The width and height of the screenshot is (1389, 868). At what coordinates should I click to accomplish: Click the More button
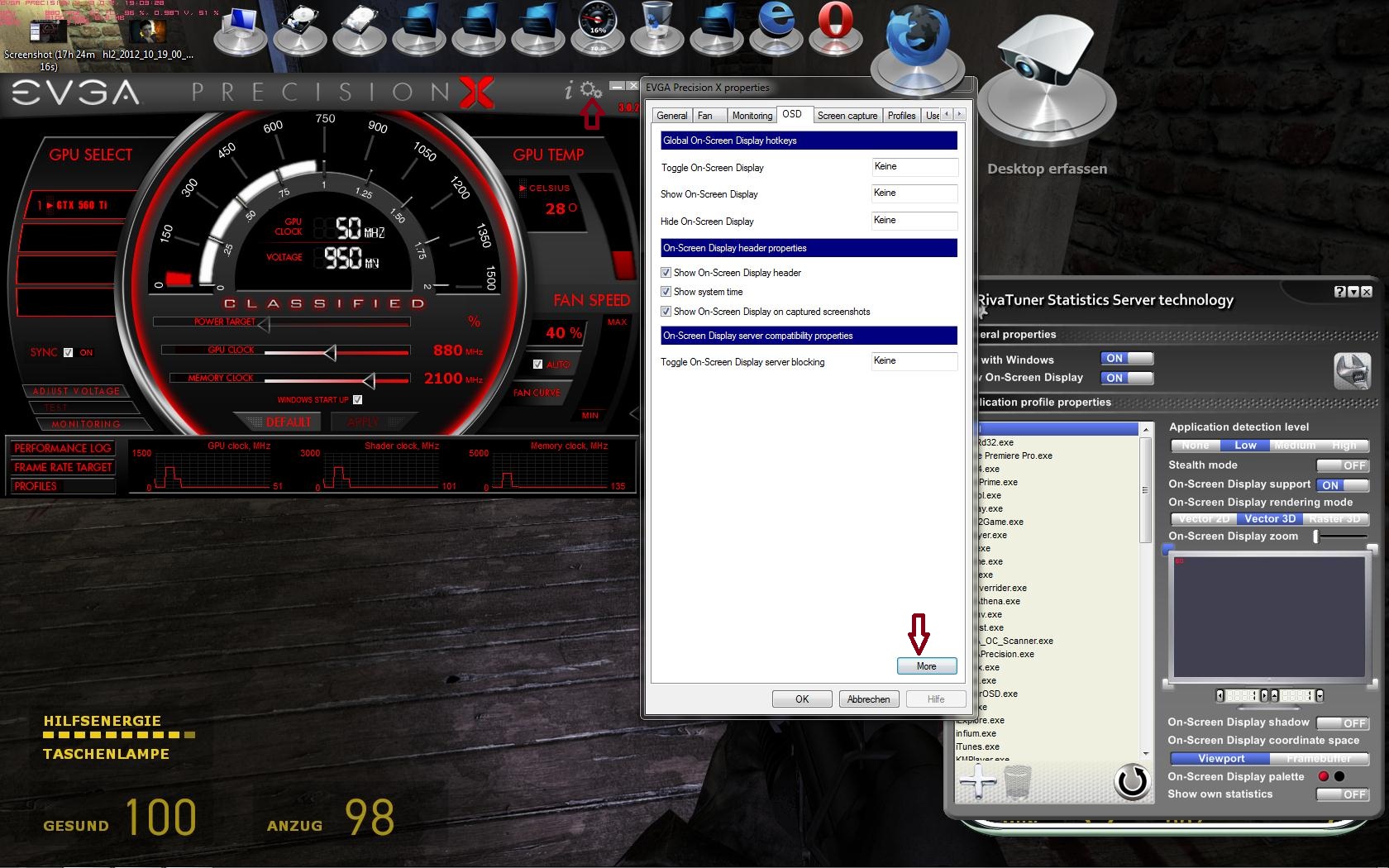(926, 666)
